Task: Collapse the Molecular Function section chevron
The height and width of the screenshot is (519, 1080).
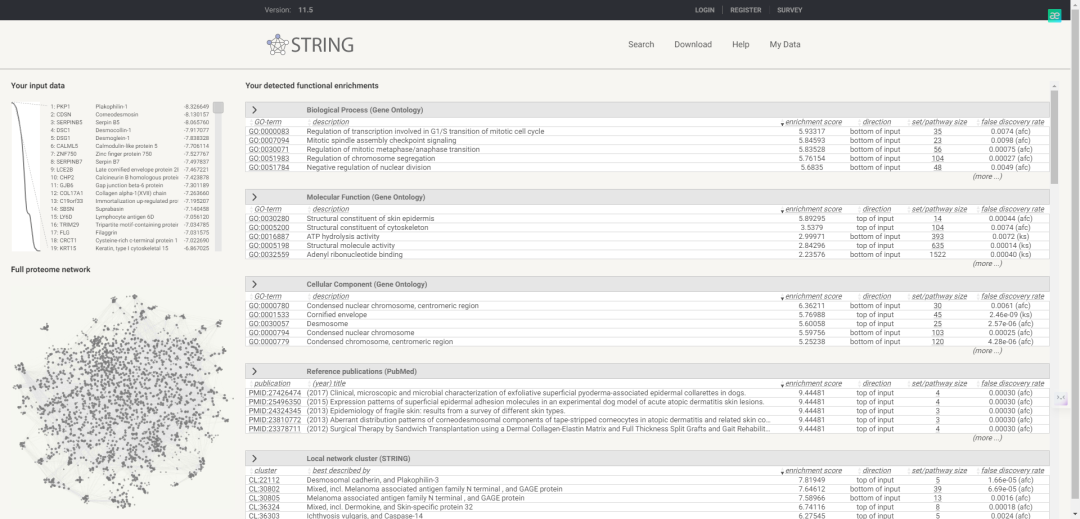Action: coord(254,197)
